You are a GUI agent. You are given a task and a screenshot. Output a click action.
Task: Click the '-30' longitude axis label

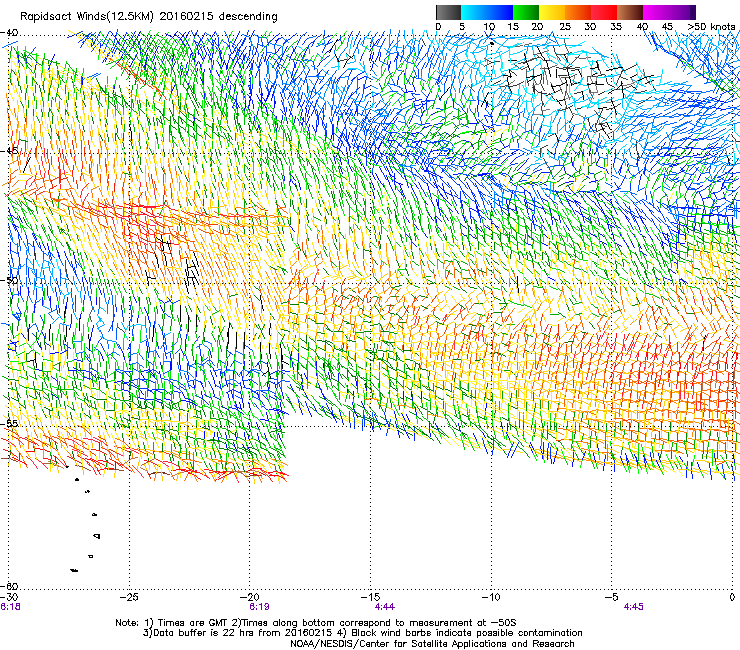pos(9,597)
